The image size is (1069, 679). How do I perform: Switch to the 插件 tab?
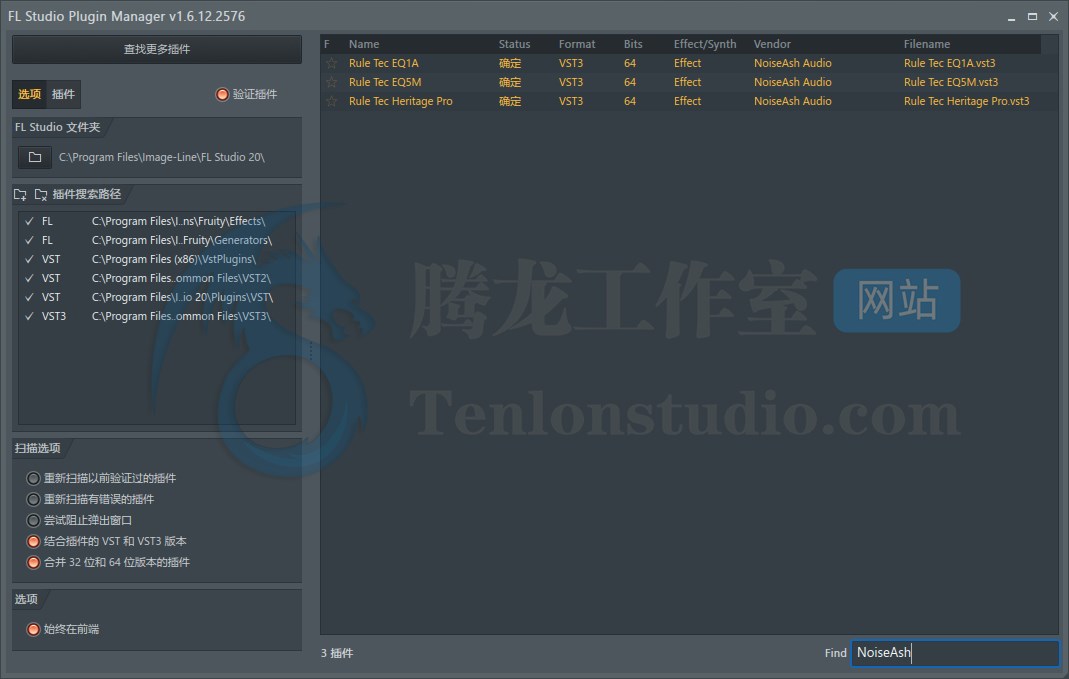tap(63, 94)
